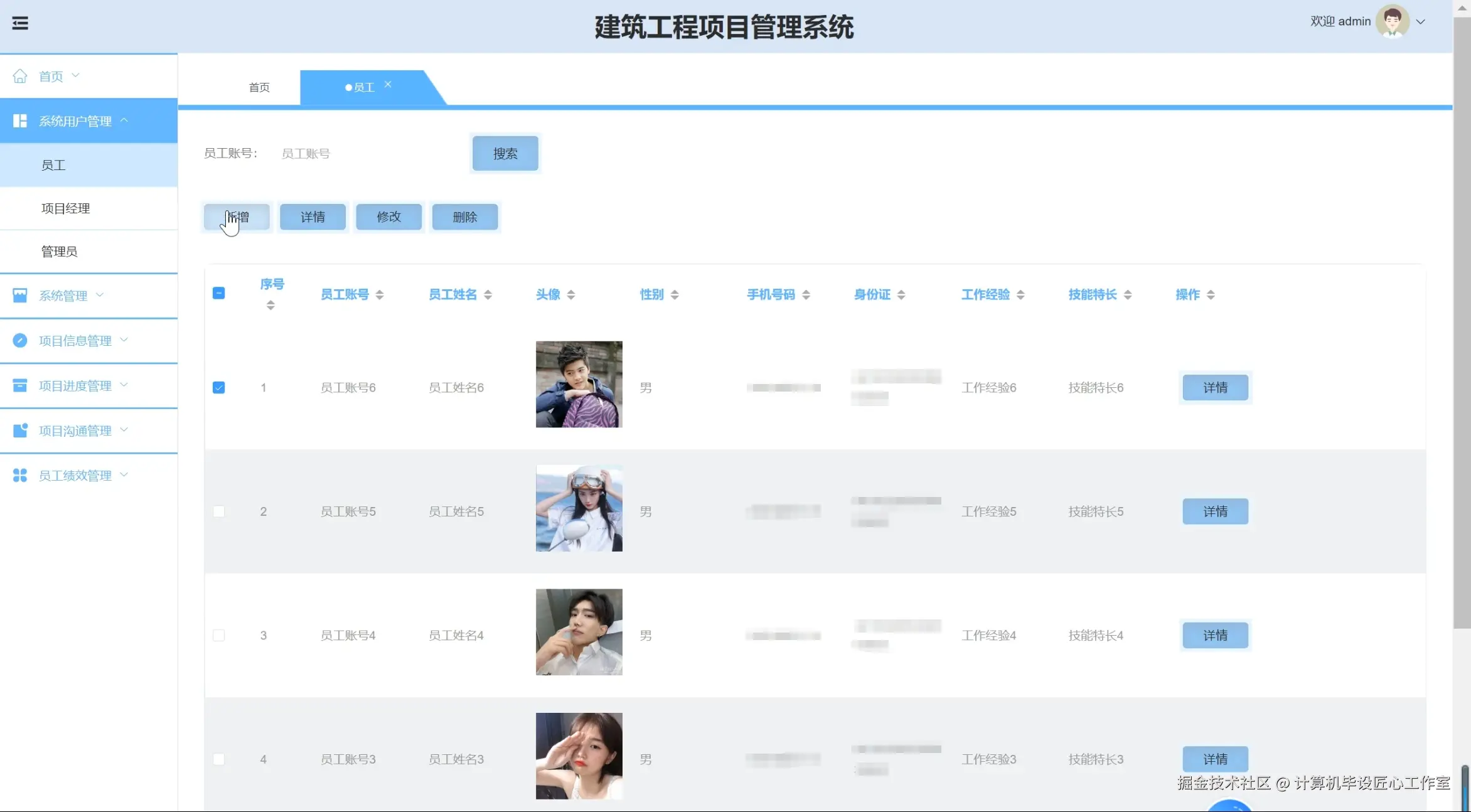The height and width of the screenshot is (812, 1471).
Task: Sort by 员工账号 column arrows
Action: (x=380, y=294)
